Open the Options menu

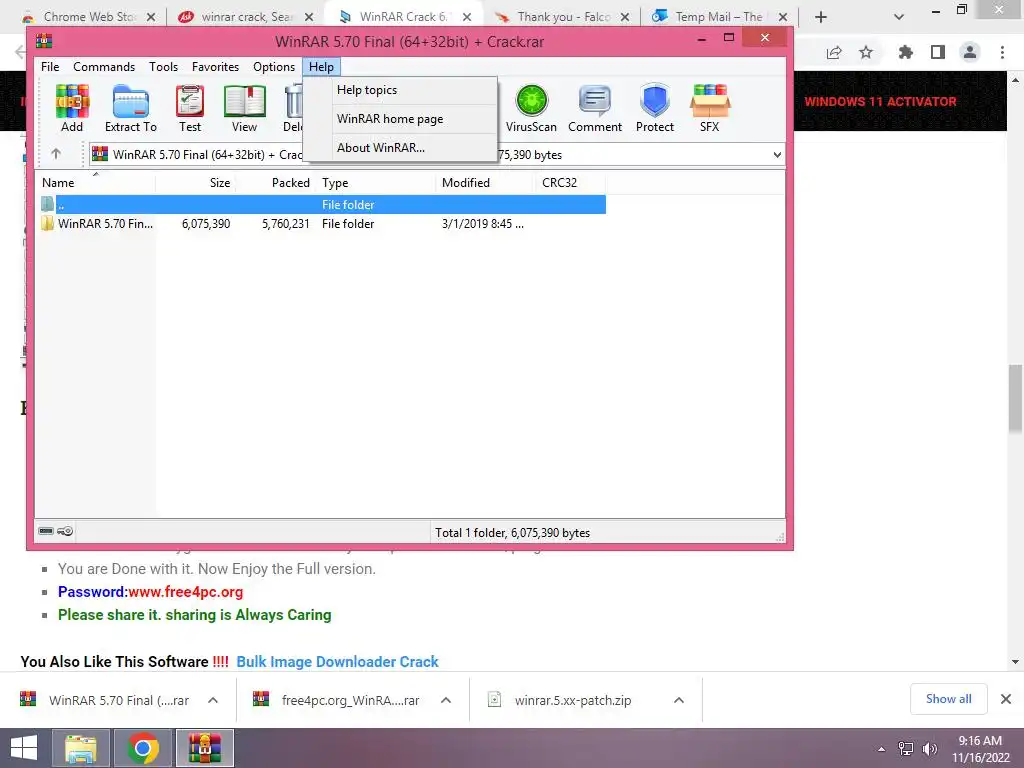click(274, 67)
